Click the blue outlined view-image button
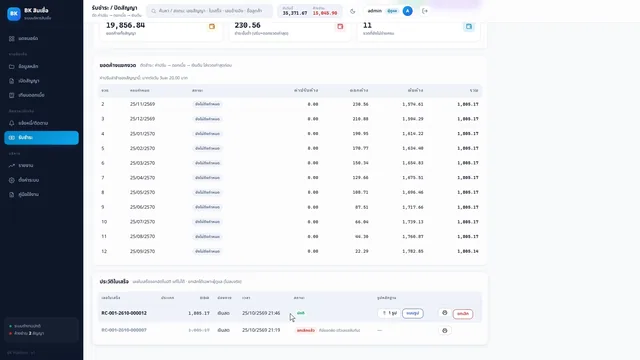 pyautogui.click(x=413, y=313)
